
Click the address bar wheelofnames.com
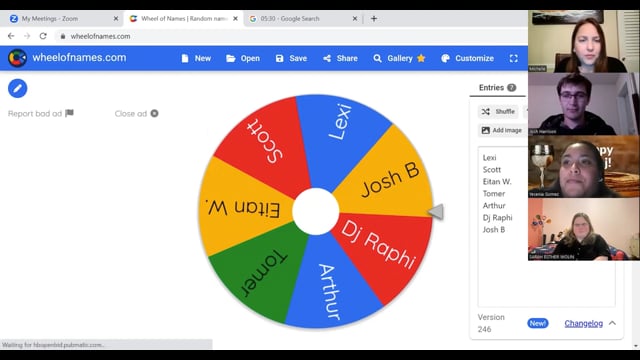[x=100, y=36]
